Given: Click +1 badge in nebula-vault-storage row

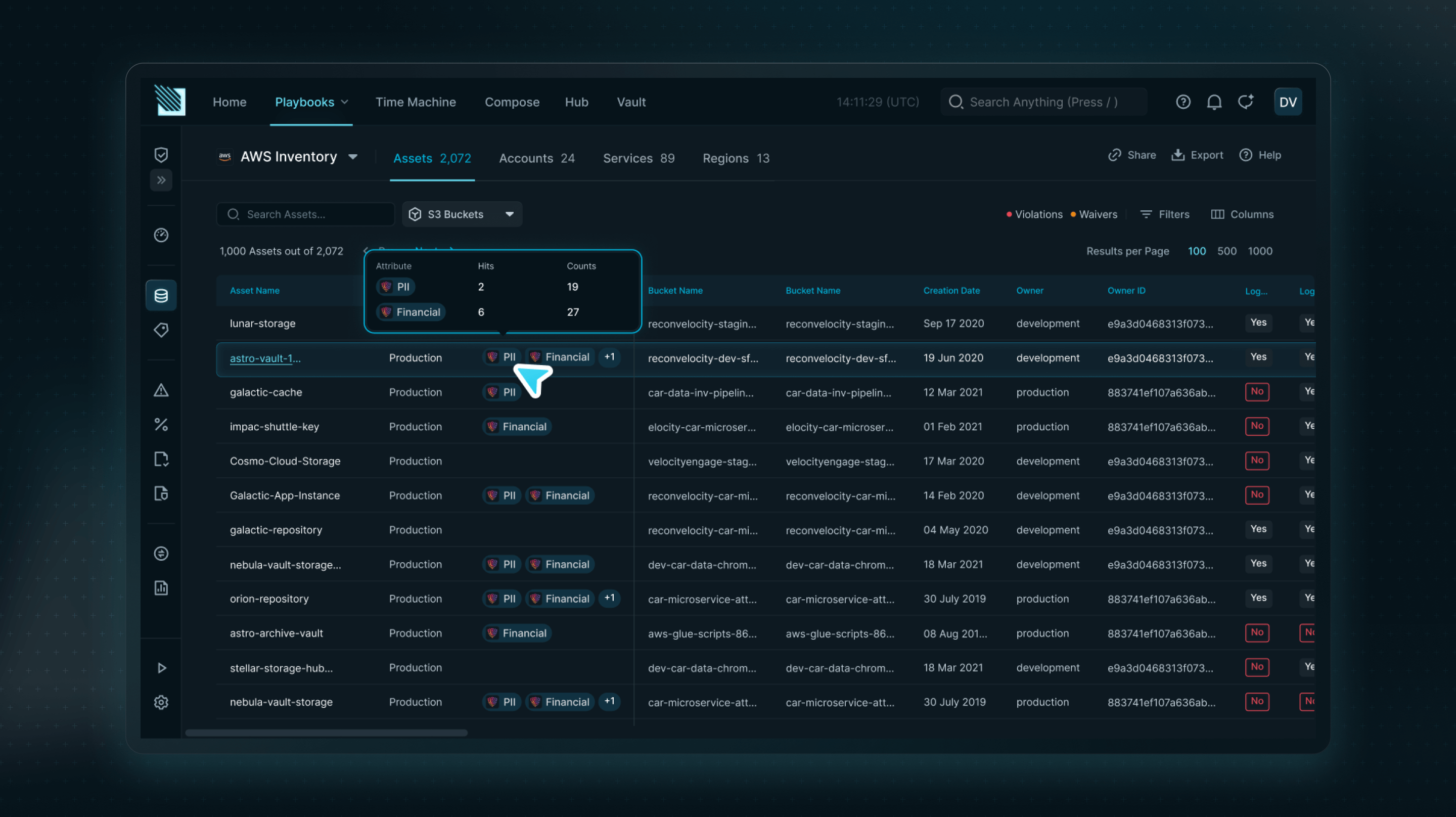Looking at the screenshot, I should (609, 701).
